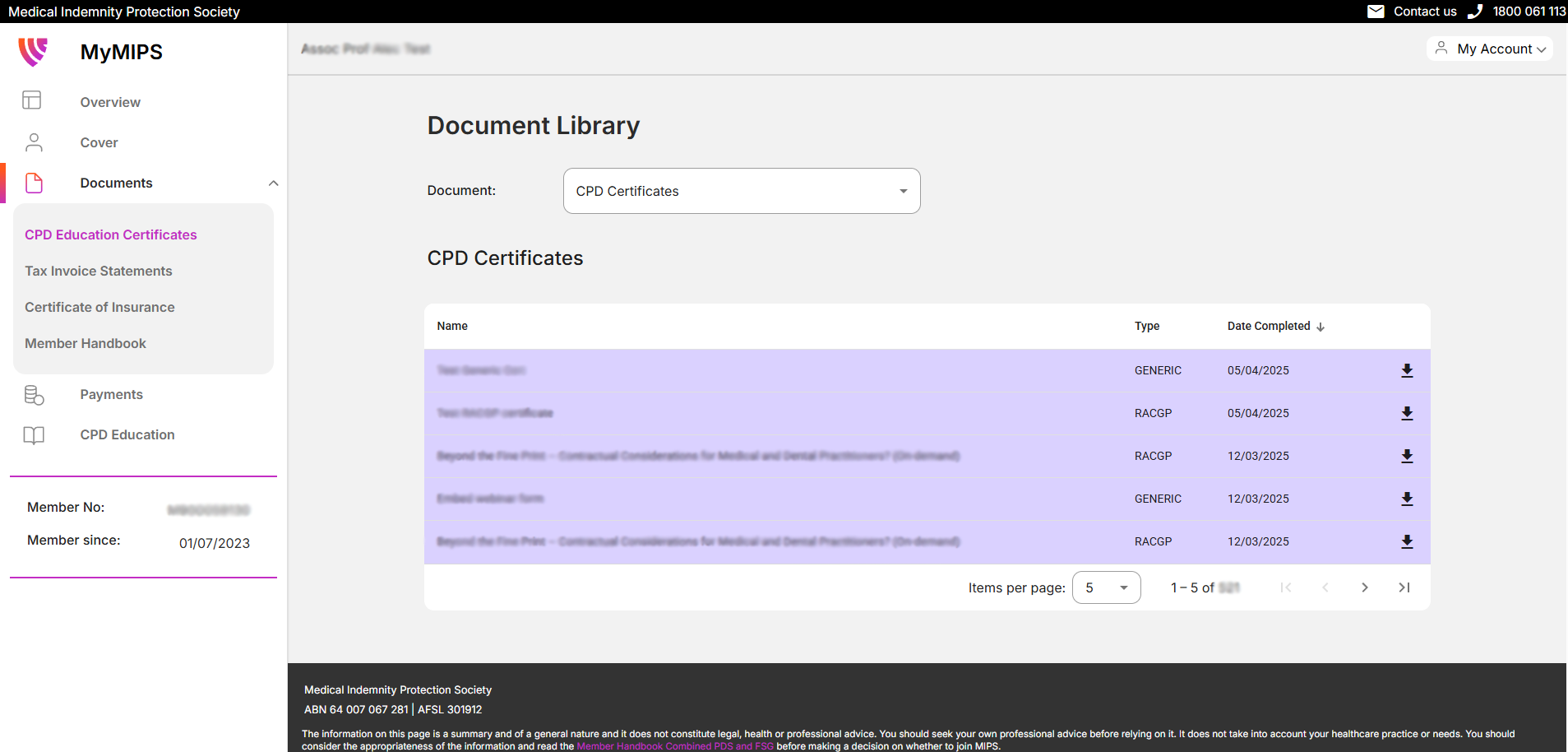Open the CPD Education menu item
This screenshot has height=752, width=1568.
pyautogui.click(x=127, y=434)
